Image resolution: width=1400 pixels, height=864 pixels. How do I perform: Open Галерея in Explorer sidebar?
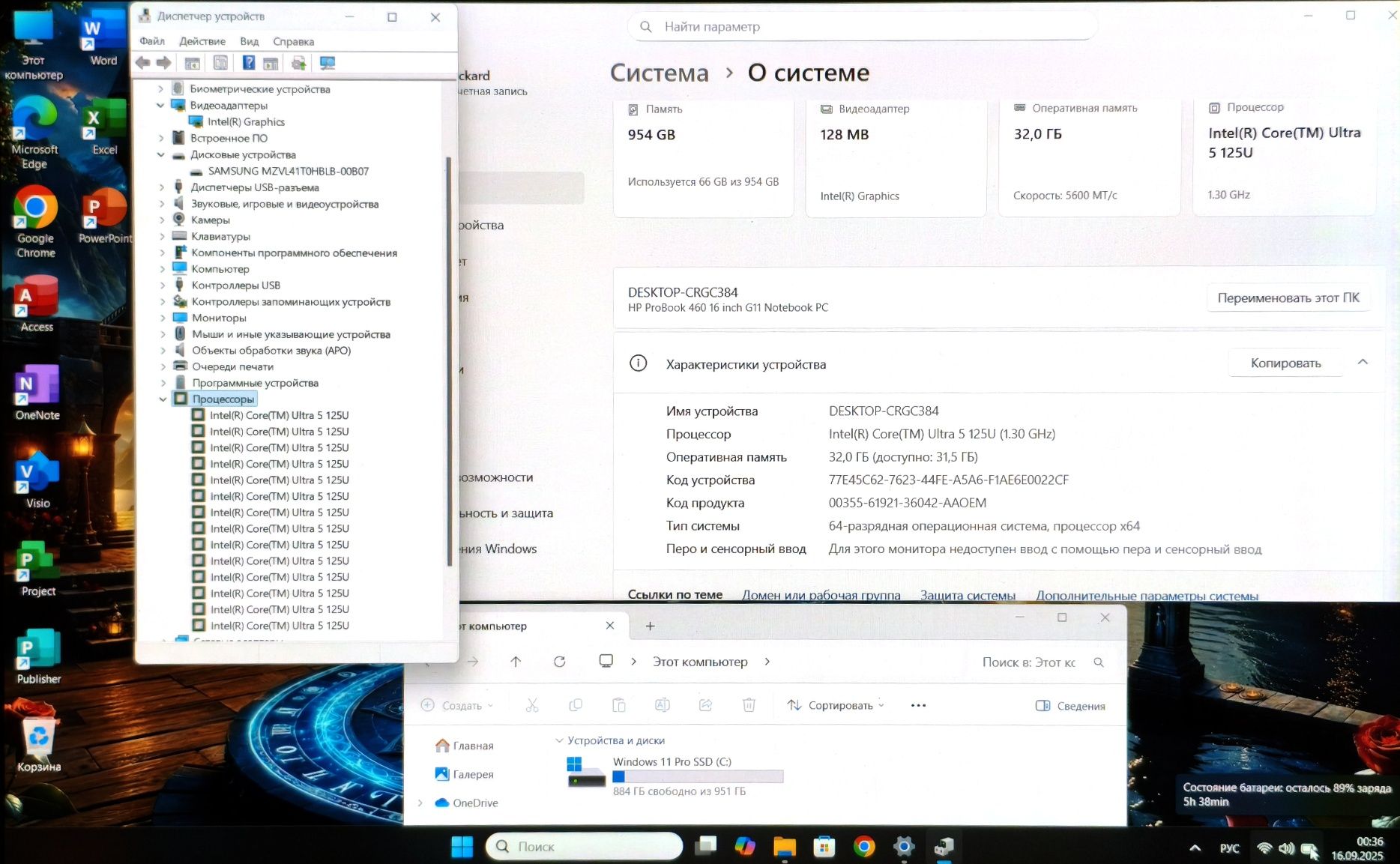pos(465,774)
